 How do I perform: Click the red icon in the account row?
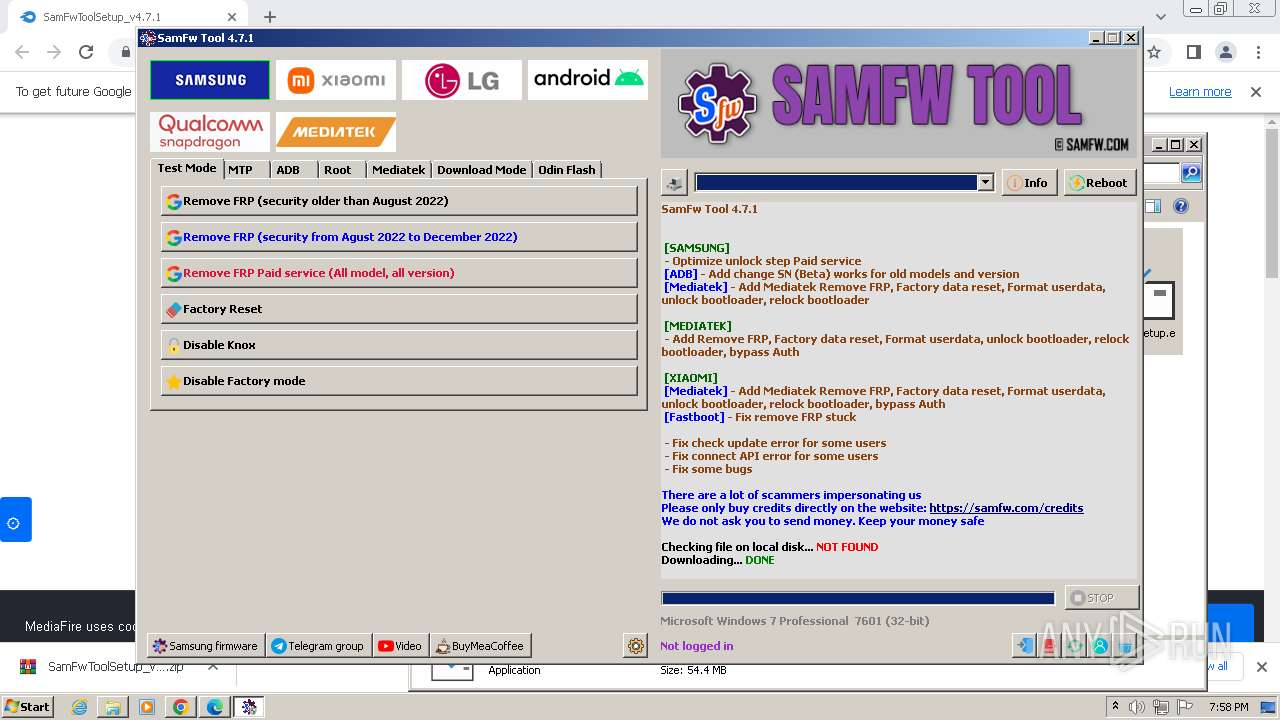[x=1049, y=646]
